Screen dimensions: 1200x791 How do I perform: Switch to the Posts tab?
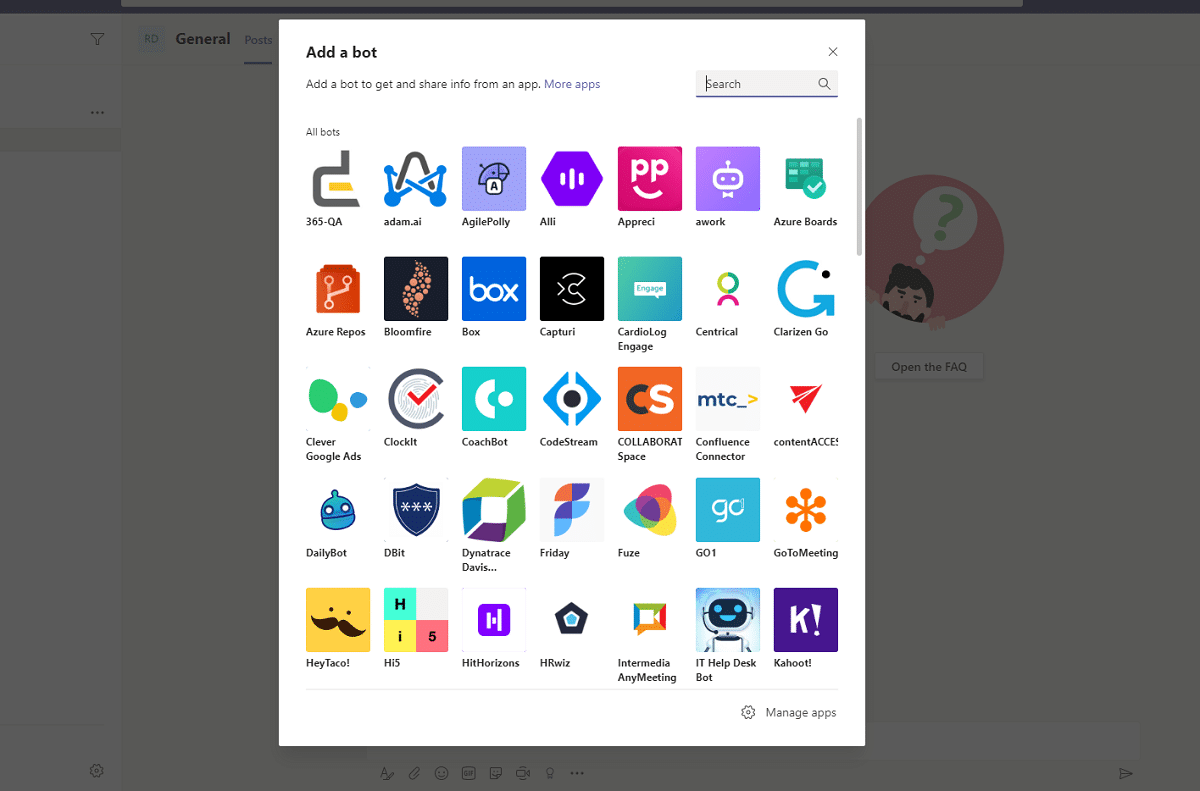click(x=258, y=40)
